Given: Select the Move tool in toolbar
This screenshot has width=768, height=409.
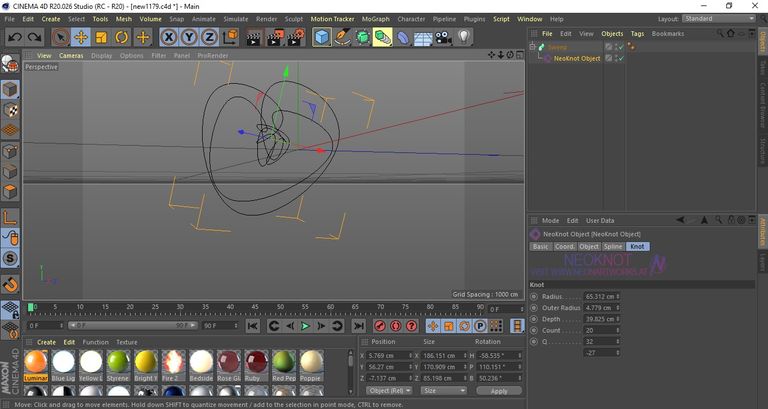Looking at the screenshot, I should (x=81, y=37).
